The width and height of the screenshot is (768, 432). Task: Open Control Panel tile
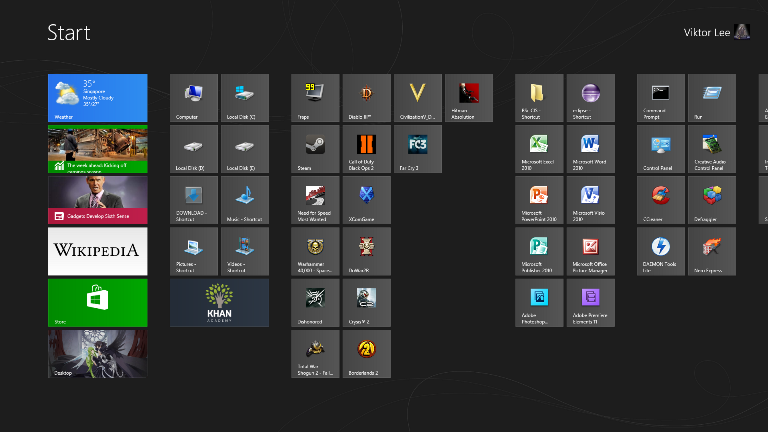(x=661, y=149)
